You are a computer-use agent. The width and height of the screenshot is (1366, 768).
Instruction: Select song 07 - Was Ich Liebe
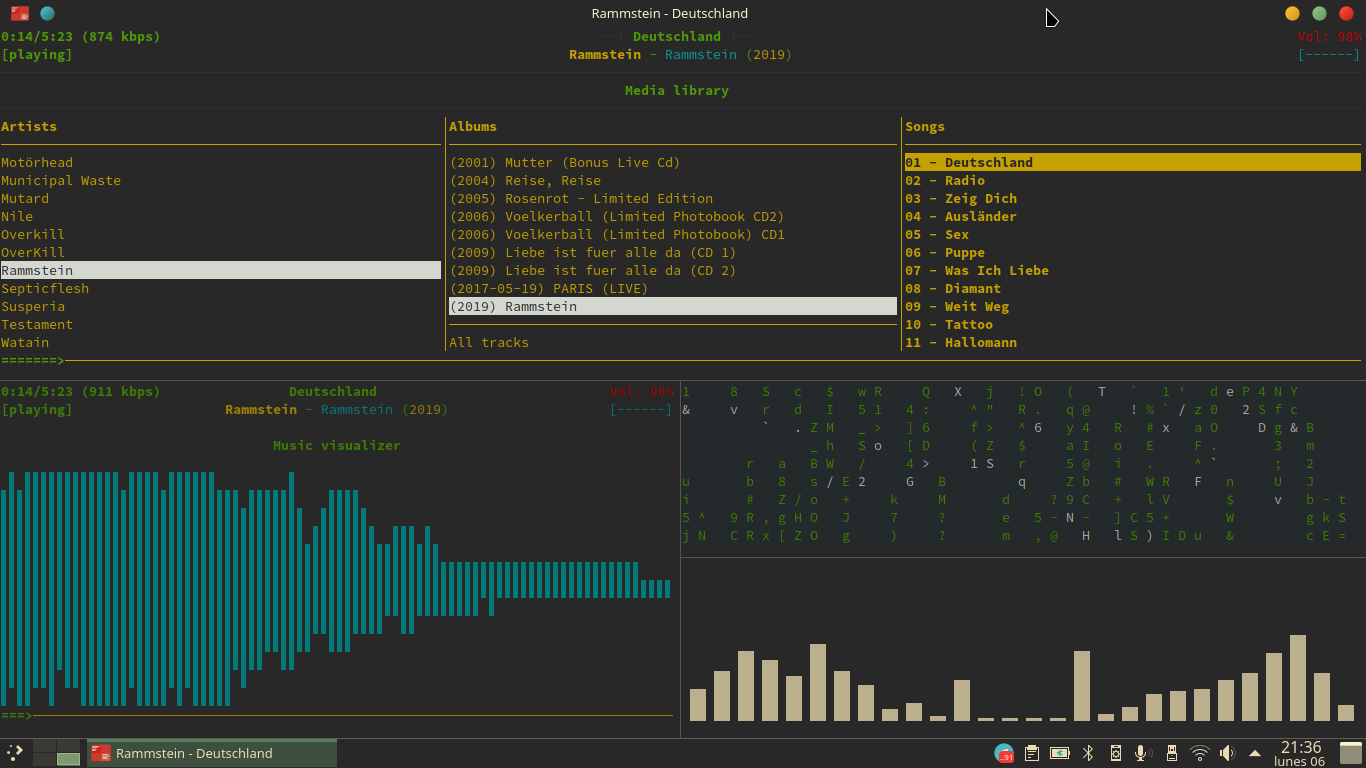(977, 271)
